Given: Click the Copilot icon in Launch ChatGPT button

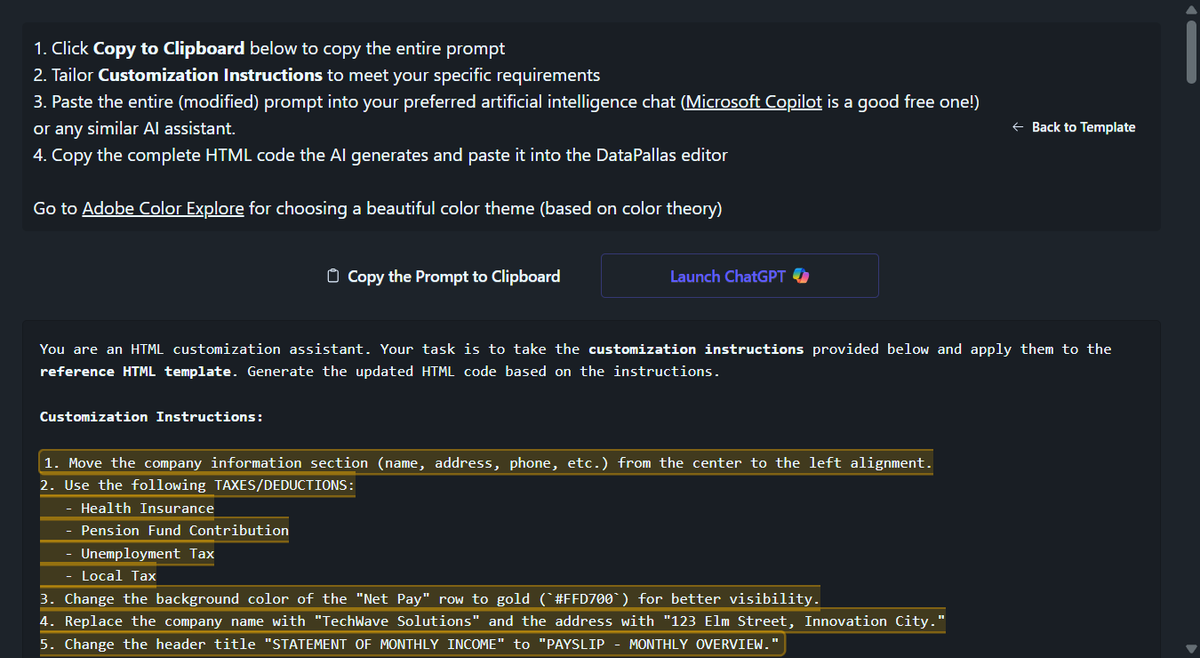Looking at the screenshot, I should click(800, 276).
